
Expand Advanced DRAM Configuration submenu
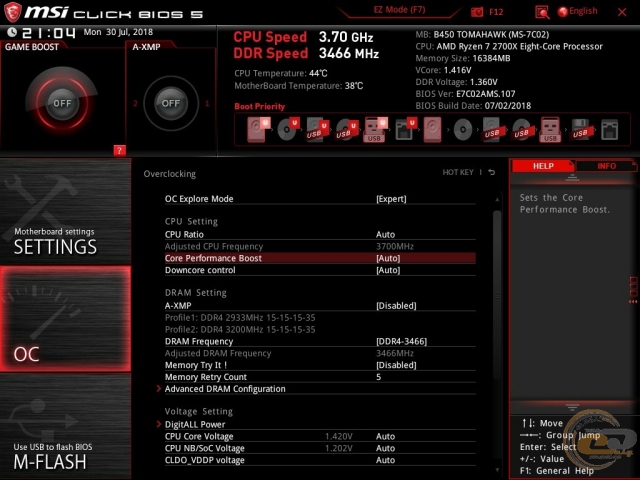(225, 389)
